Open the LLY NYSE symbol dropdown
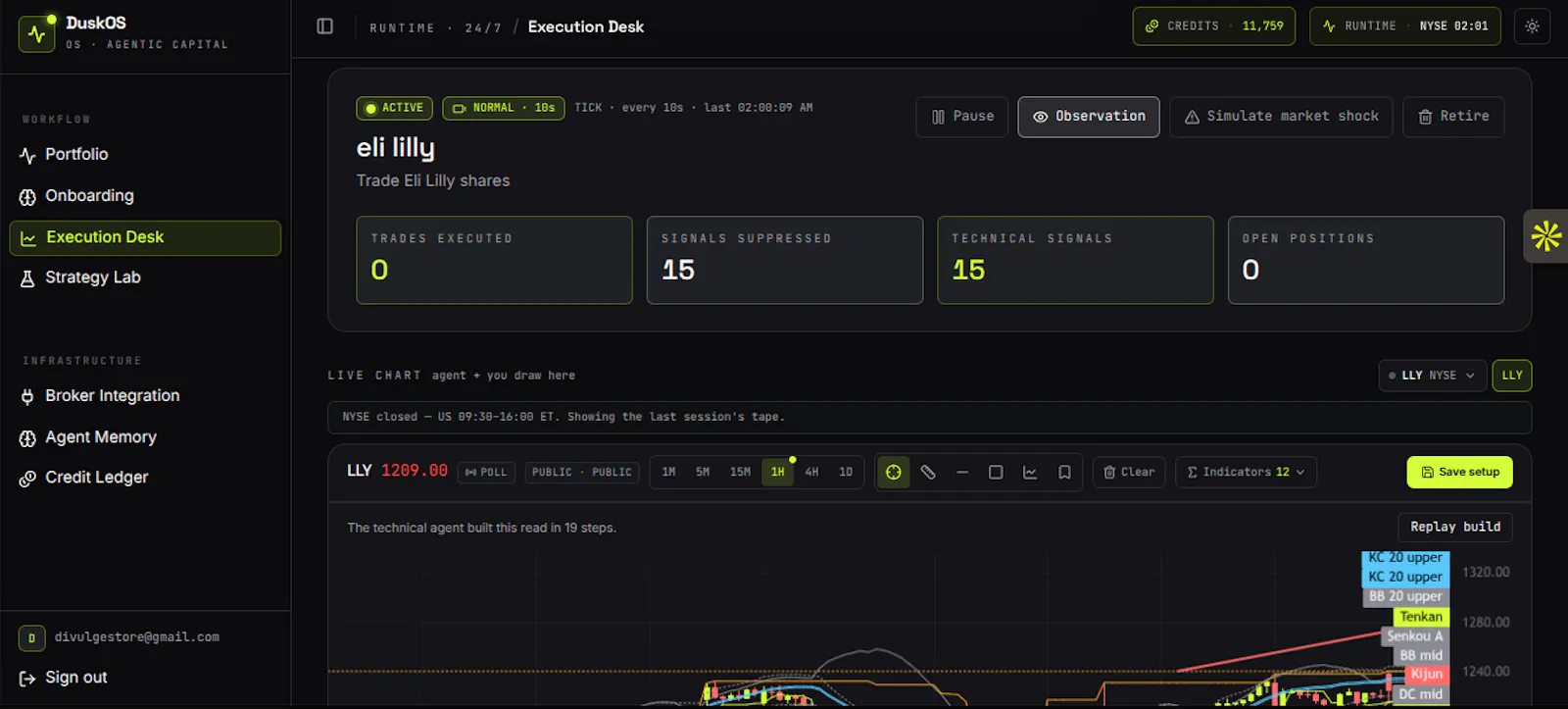This screenshot has width=1568, height=709. pos(1432,376)
